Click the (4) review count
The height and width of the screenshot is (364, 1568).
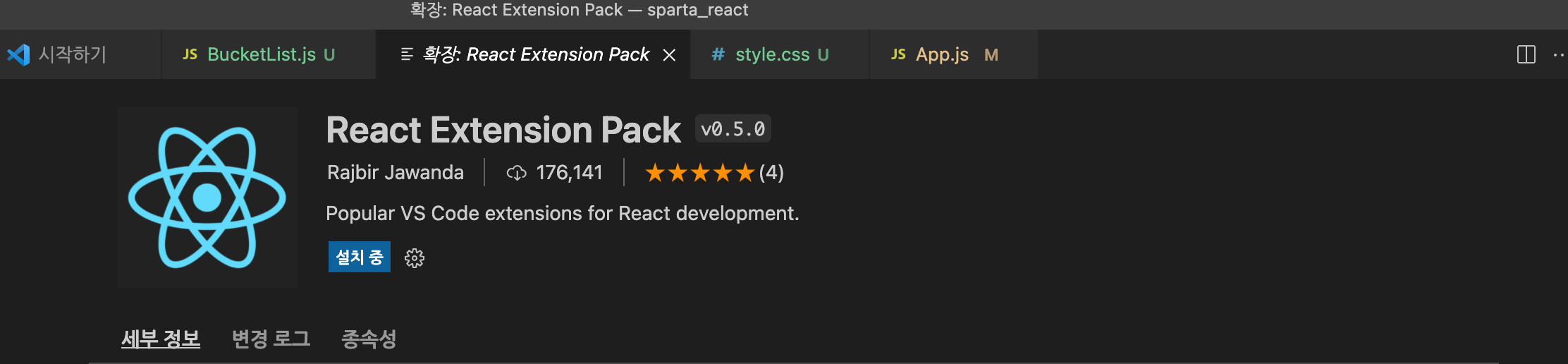click(x=771, y=172)
